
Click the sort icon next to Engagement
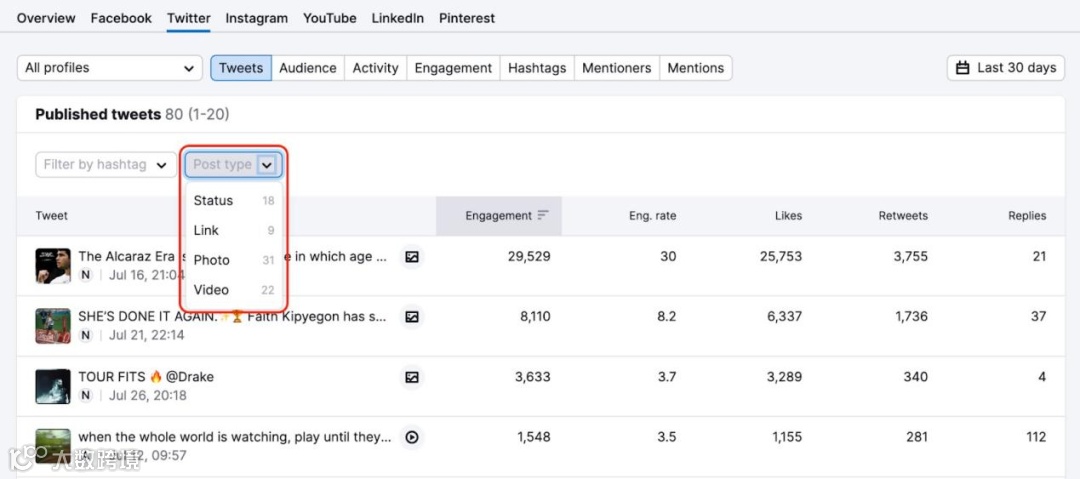click(543, 216)
